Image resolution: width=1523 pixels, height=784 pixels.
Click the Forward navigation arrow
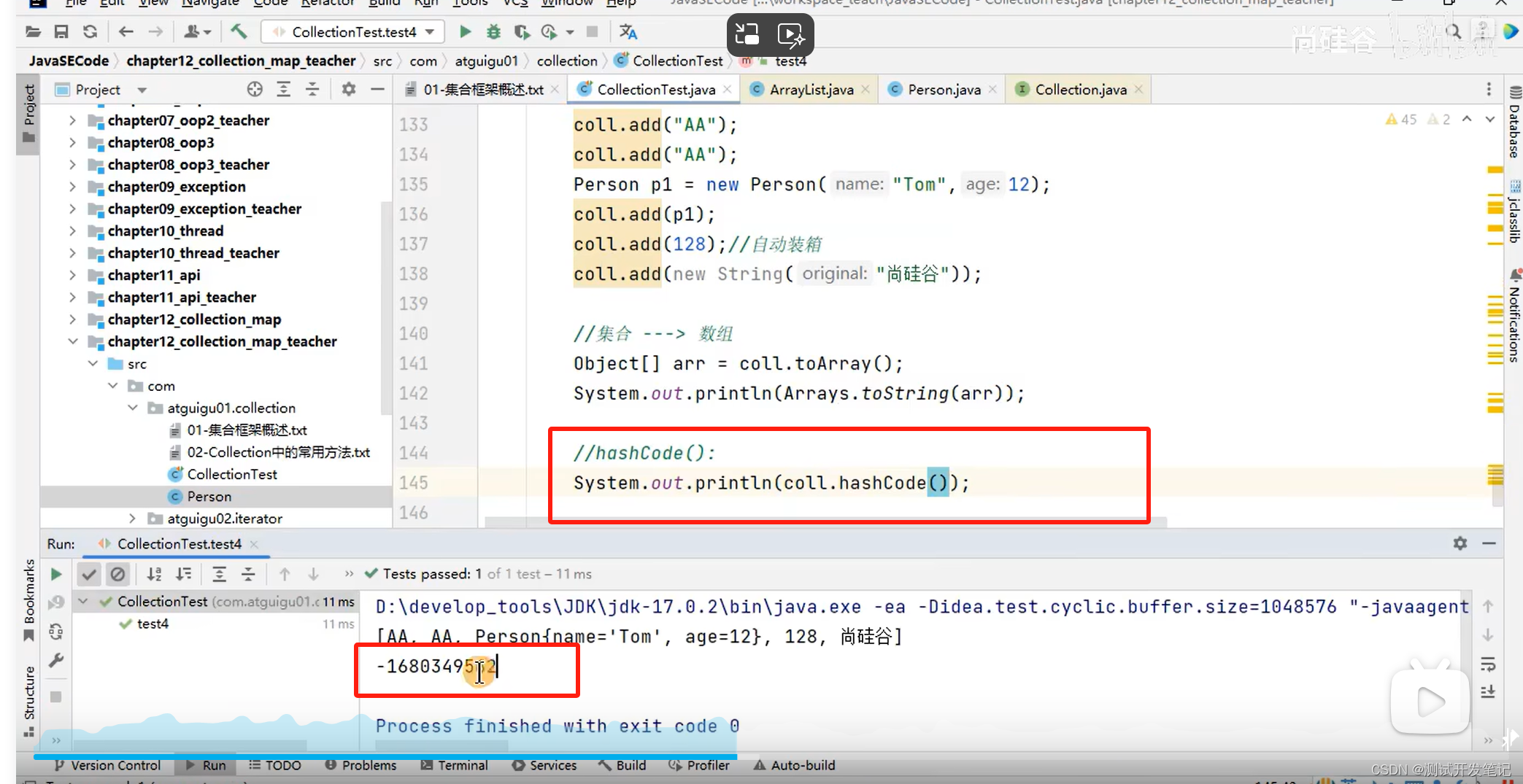tap(155, 32)
